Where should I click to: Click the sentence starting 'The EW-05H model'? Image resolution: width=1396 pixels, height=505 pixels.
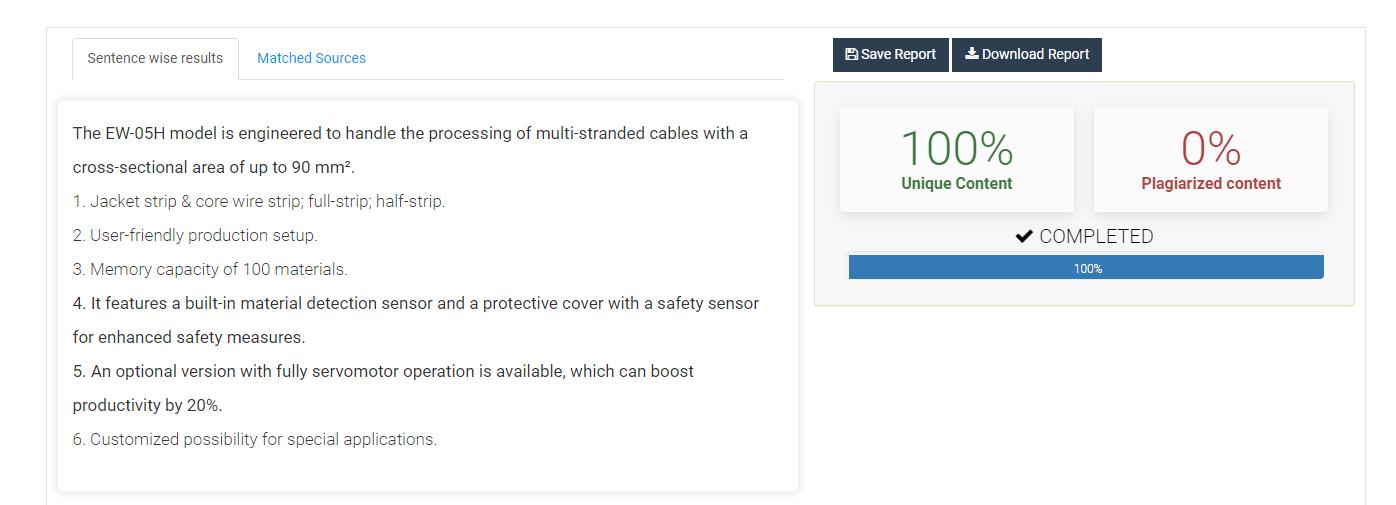tap(410, 150)
